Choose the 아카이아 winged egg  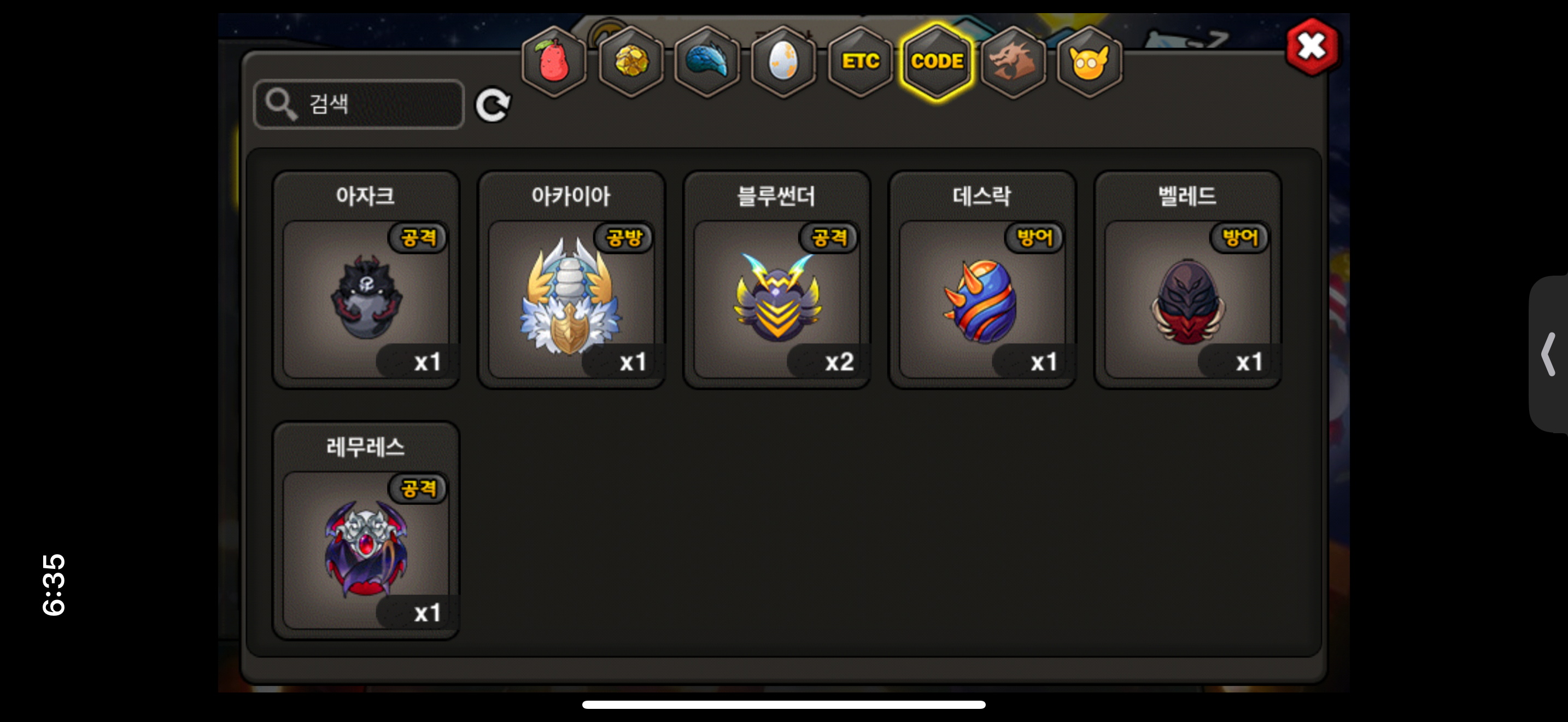(571, 280)
